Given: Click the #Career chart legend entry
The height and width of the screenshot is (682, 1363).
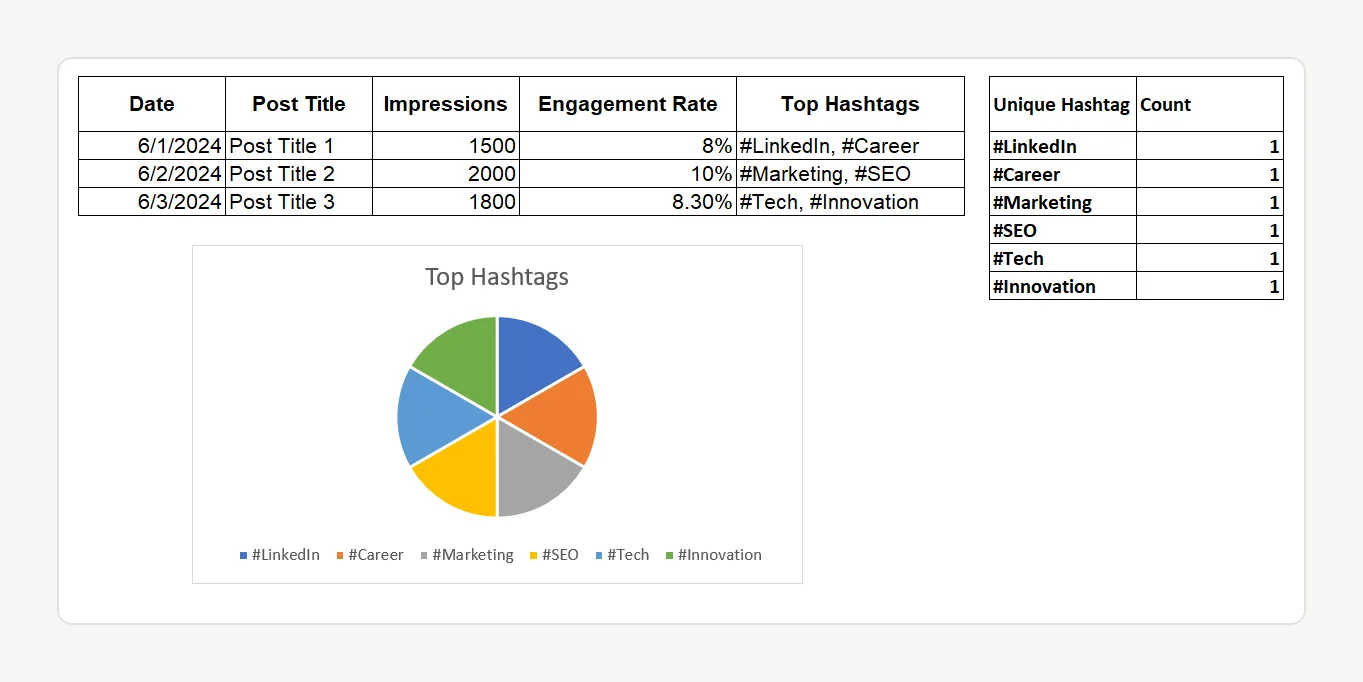Looking at the screenshot, I should (x=369, y=555).
